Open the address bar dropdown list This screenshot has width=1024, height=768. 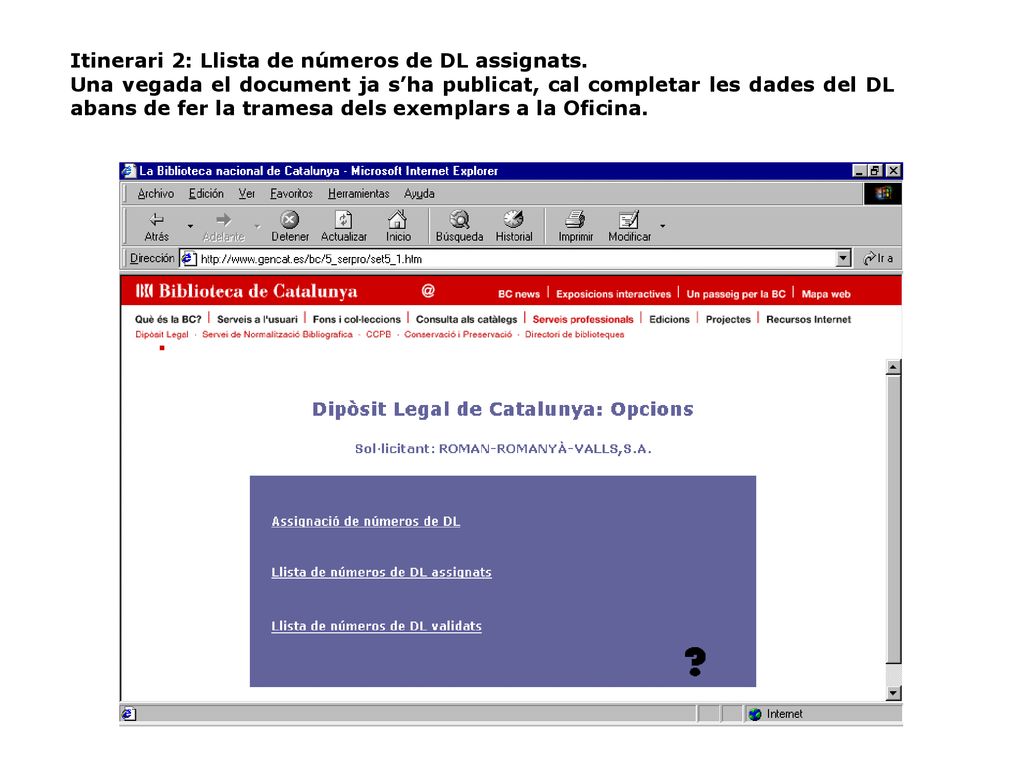843,259
